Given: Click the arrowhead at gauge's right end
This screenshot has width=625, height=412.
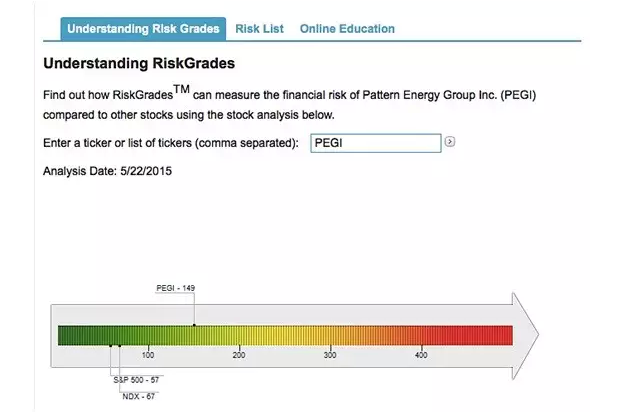Looking at the screenshot, I should (x=527, y=335).
